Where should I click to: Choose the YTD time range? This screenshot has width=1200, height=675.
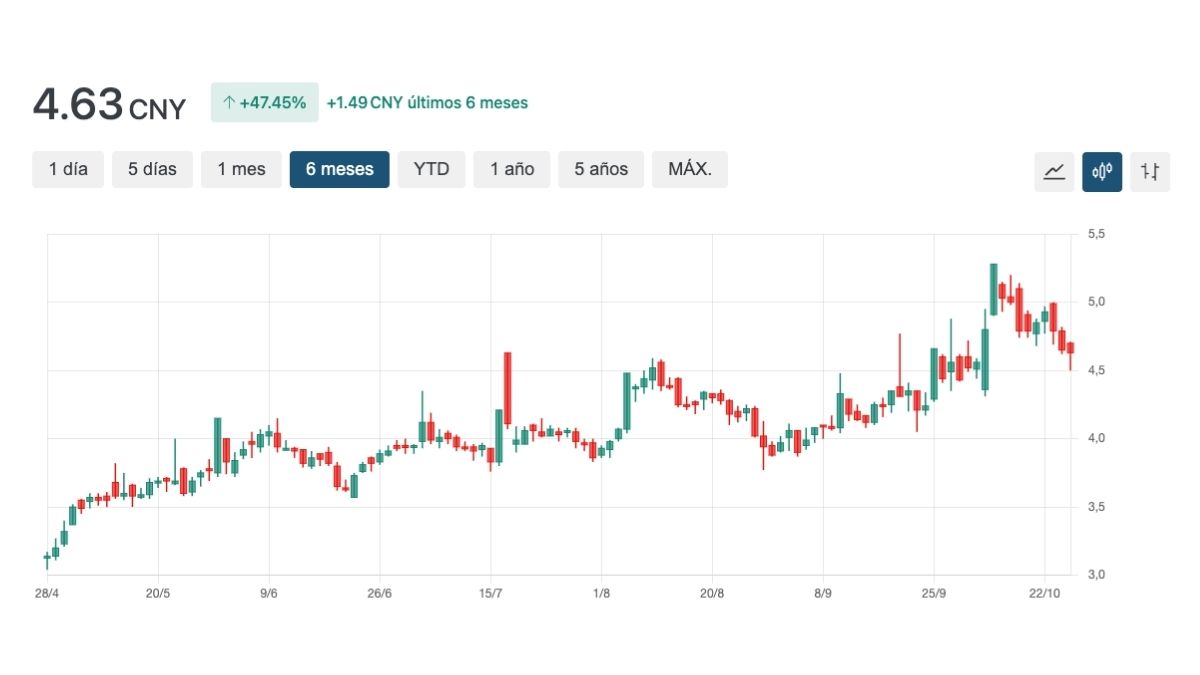pos(431,169)
